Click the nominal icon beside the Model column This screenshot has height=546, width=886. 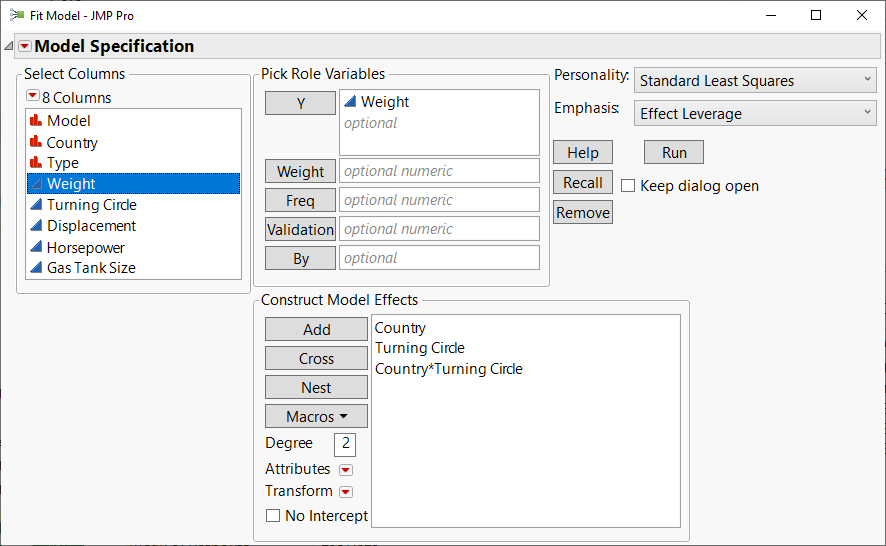pos(36,121)
